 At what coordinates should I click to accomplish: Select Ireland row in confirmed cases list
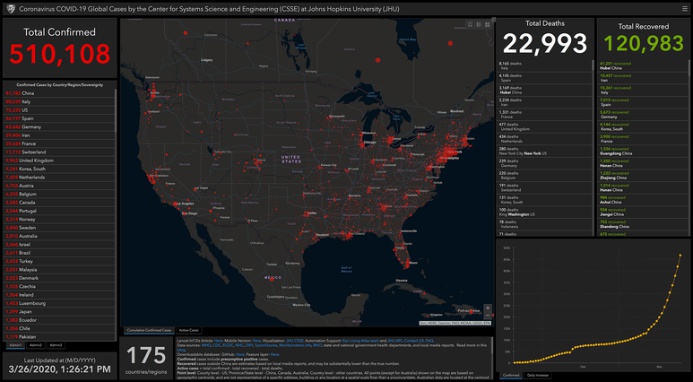(59, 295)
